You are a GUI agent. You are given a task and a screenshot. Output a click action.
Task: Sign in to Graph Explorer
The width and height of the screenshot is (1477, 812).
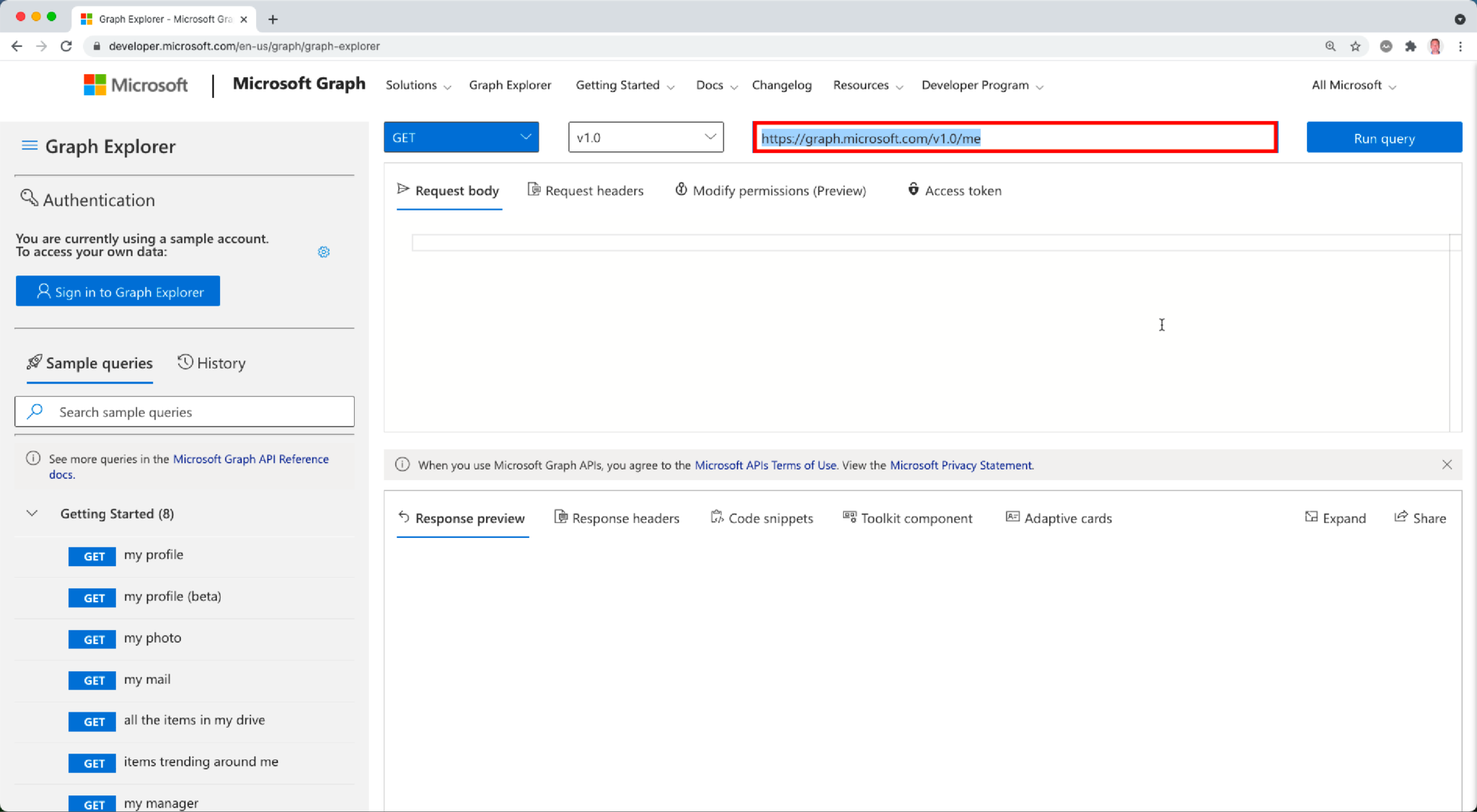point(118,291)
